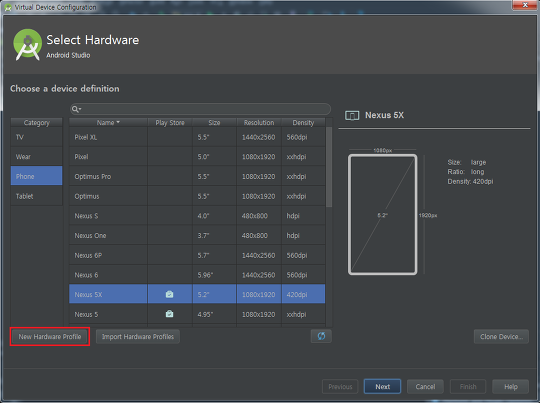The image size is (540, 403).
Task: Click the Clone Device button
Action: click(501, 337)
